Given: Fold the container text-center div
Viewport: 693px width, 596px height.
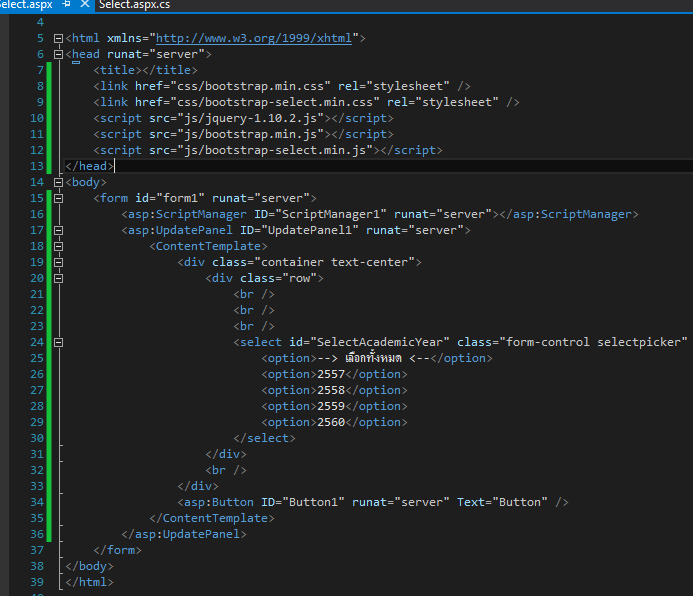Looking at the screenshot, I should [x=58, y=262].
